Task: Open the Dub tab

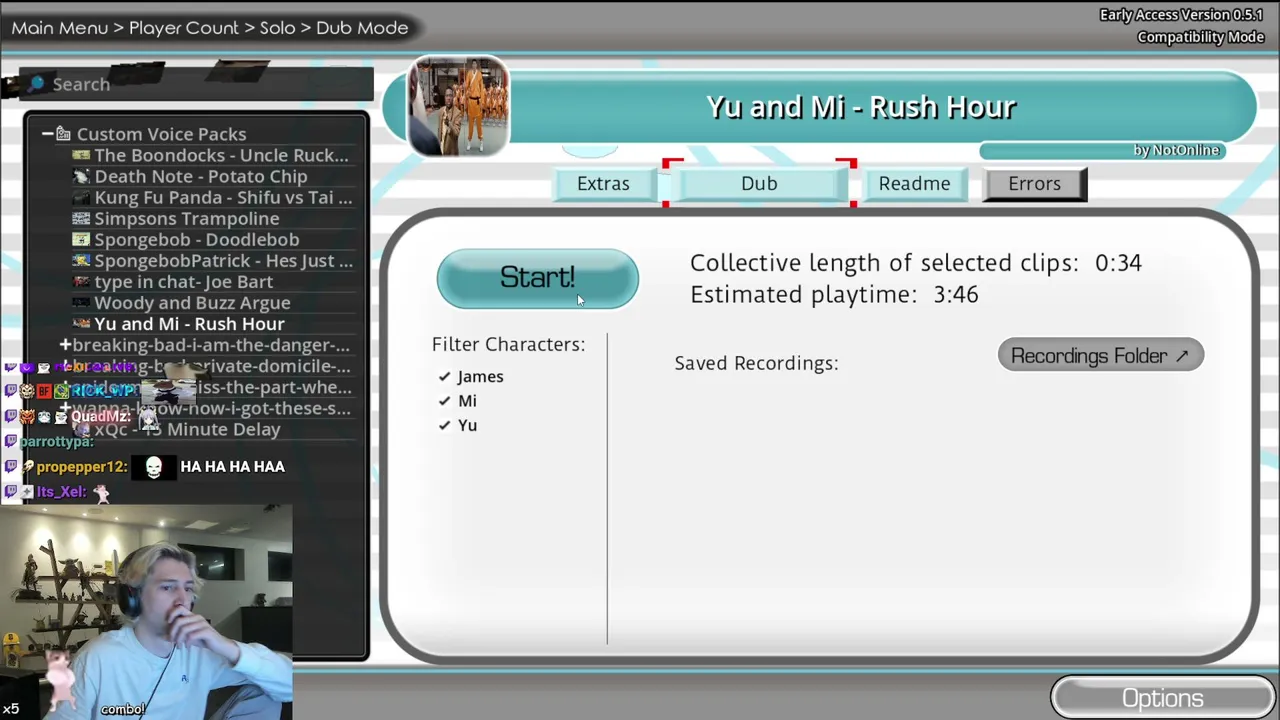Action: click(x=759, y=184)
